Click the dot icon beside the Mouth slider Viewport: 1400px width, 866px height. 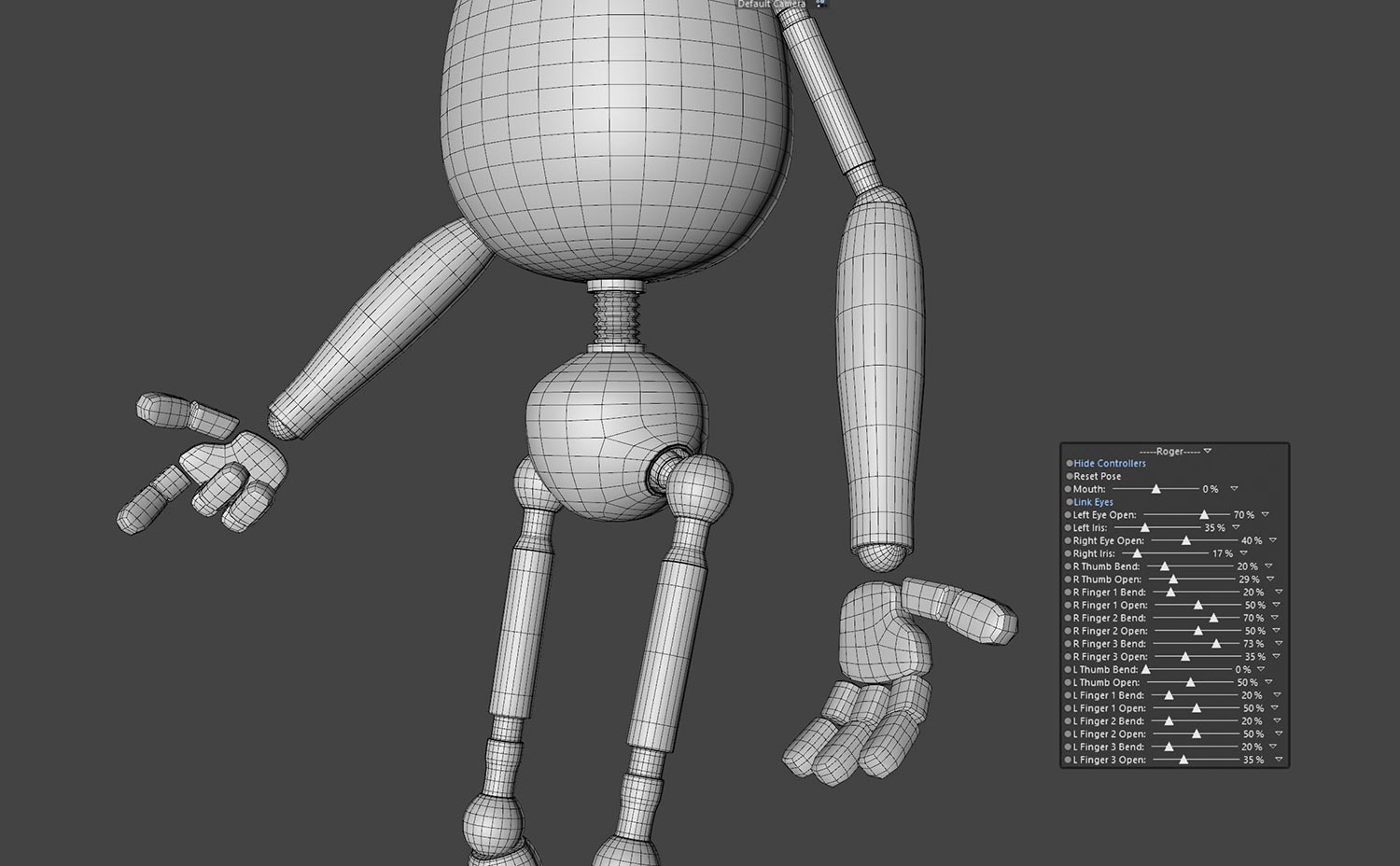[1070, 489]
